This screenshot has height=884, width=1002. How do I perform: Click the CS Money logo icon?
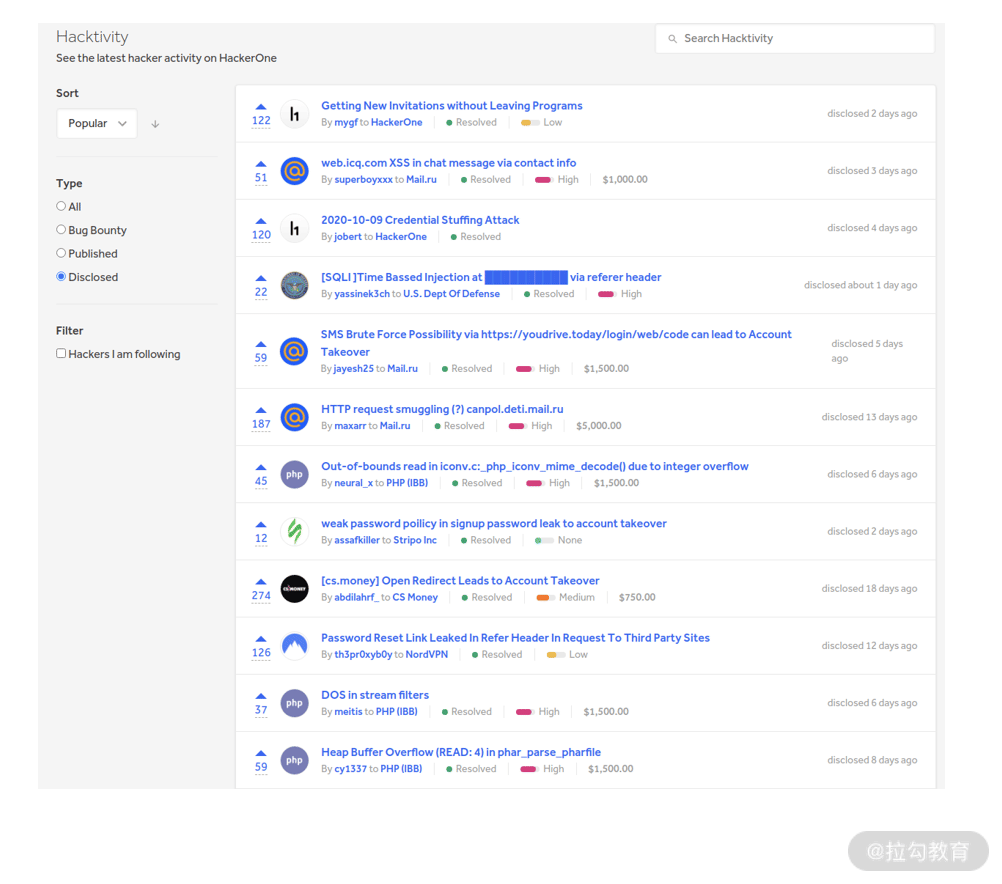(295, 589)
